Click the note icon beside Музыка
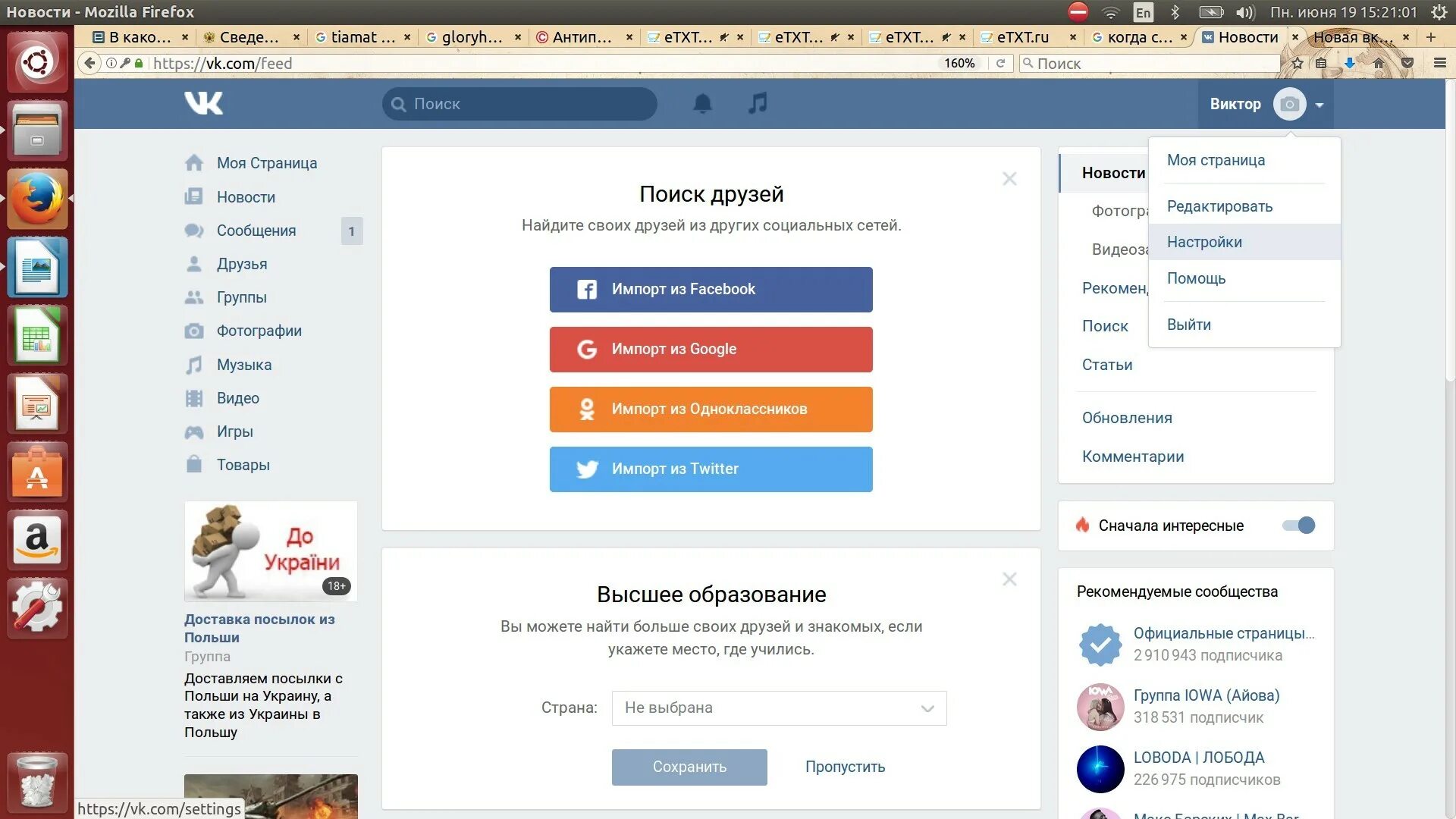 click(x=194, y=365)
